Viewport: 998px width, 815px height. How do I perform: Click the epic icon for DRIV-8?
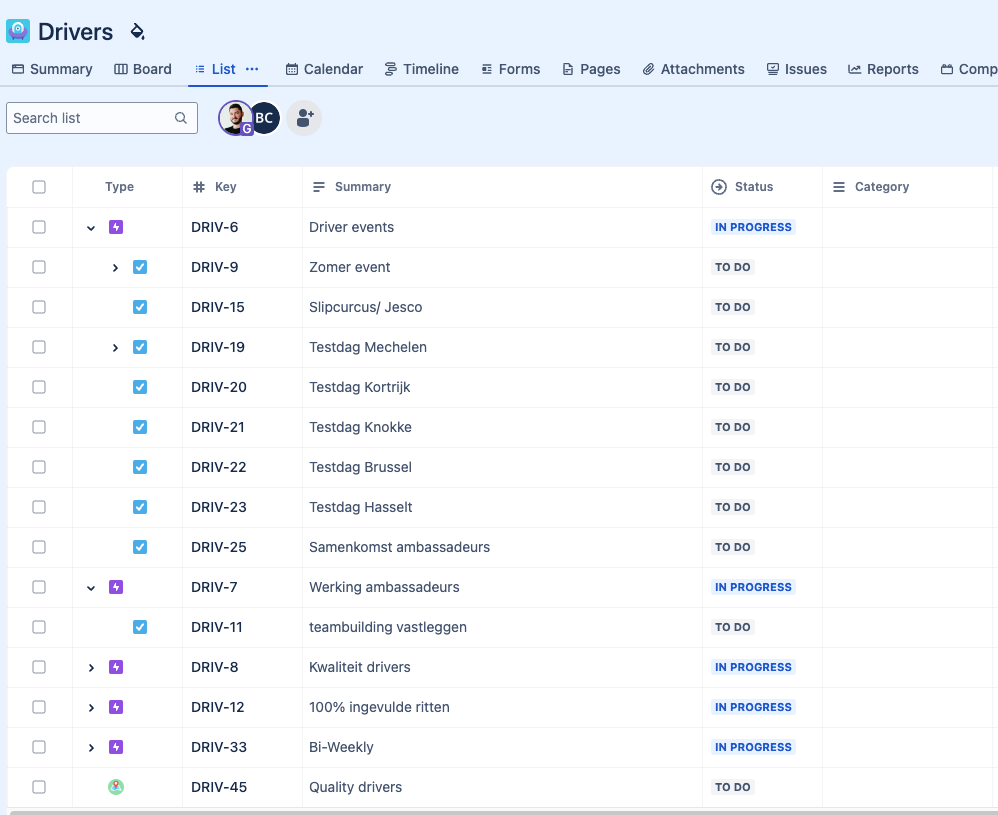click(116, 667)
